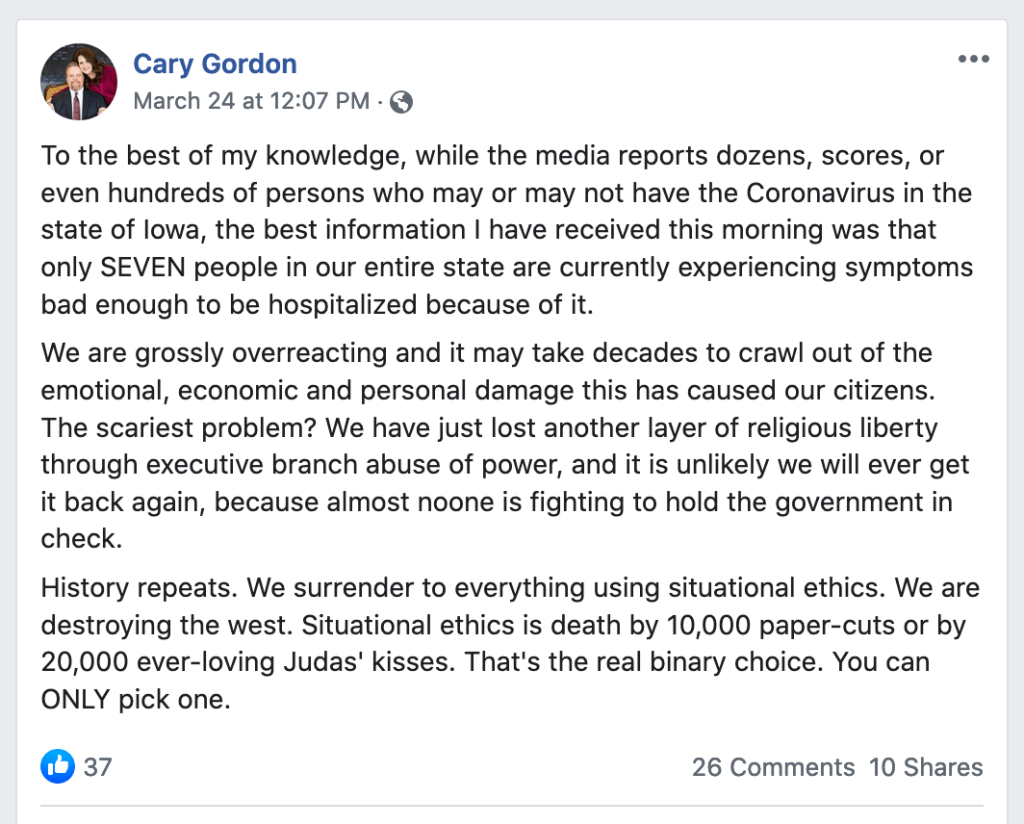View the 37 reactions count
Viewport: 1024px width, 824px height.
click(x=98, y=767)
